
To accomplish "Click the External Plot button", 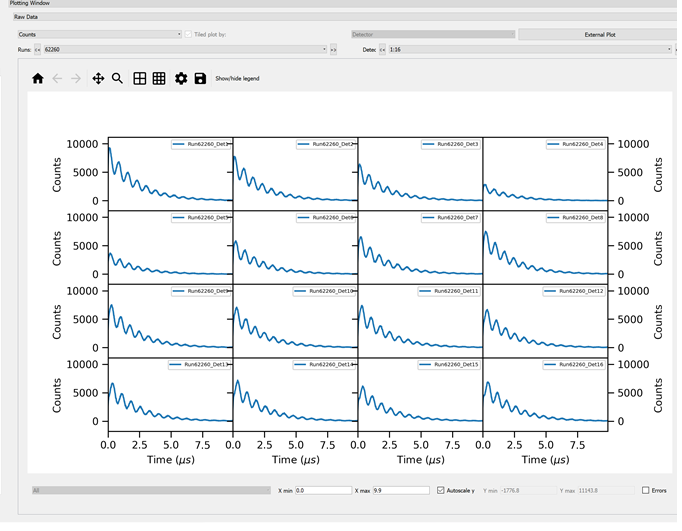I will click(x=599, y=34).
